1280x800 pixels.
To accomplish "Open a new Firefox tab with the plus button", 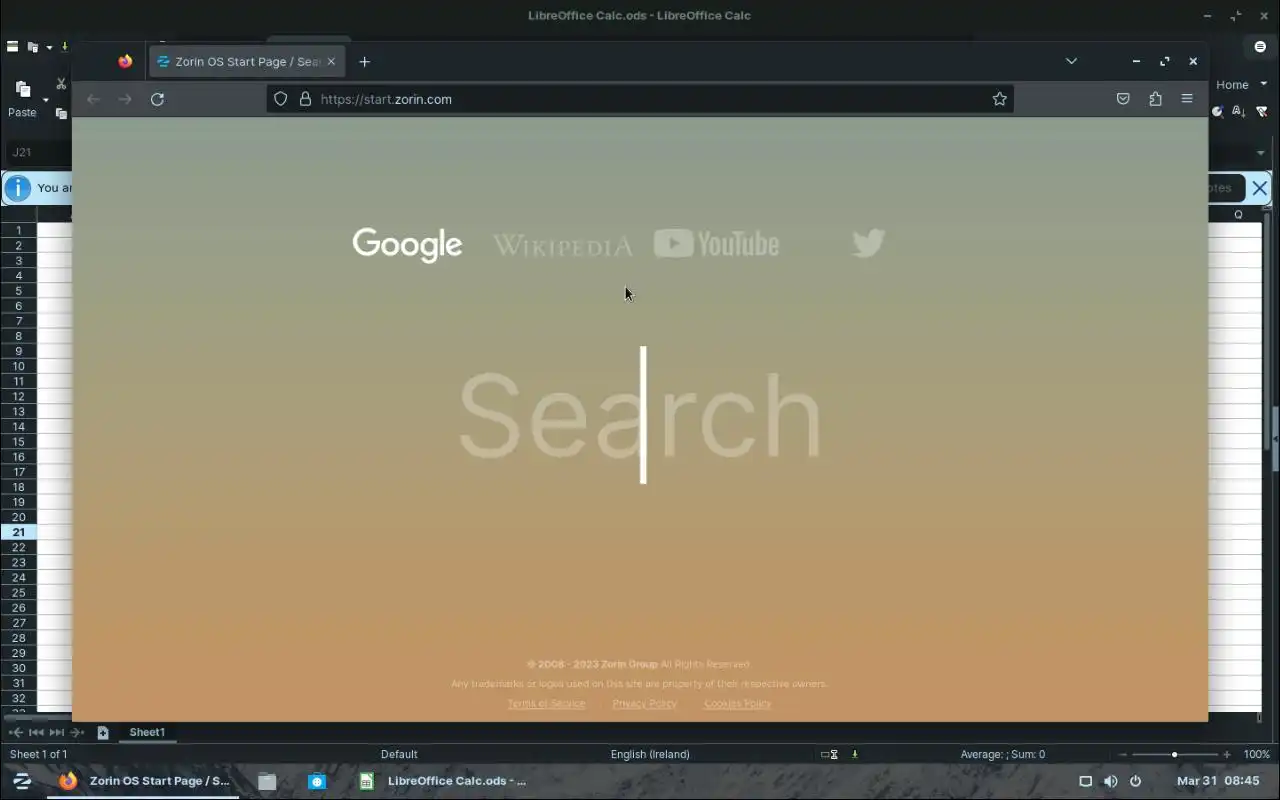I will pos(364,62).
